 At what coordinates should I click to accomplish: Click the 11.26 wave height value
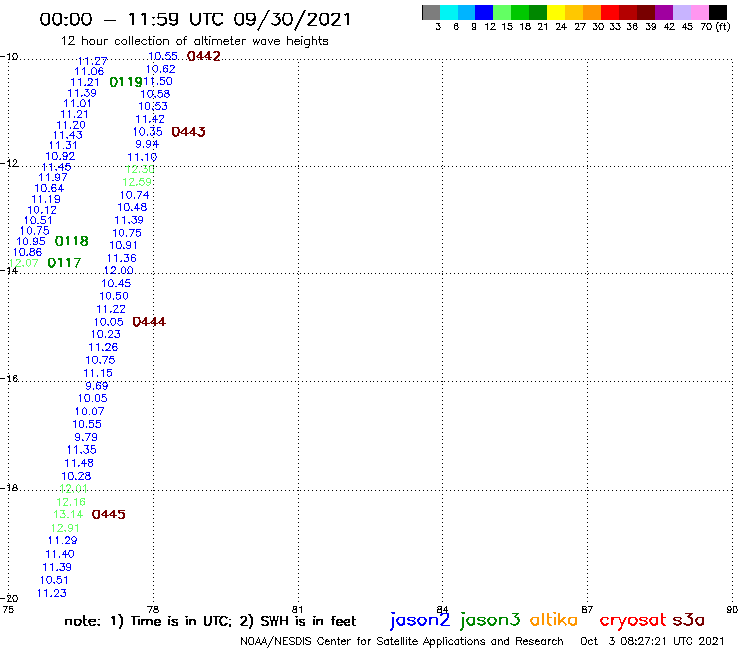(x=103, y=347)
